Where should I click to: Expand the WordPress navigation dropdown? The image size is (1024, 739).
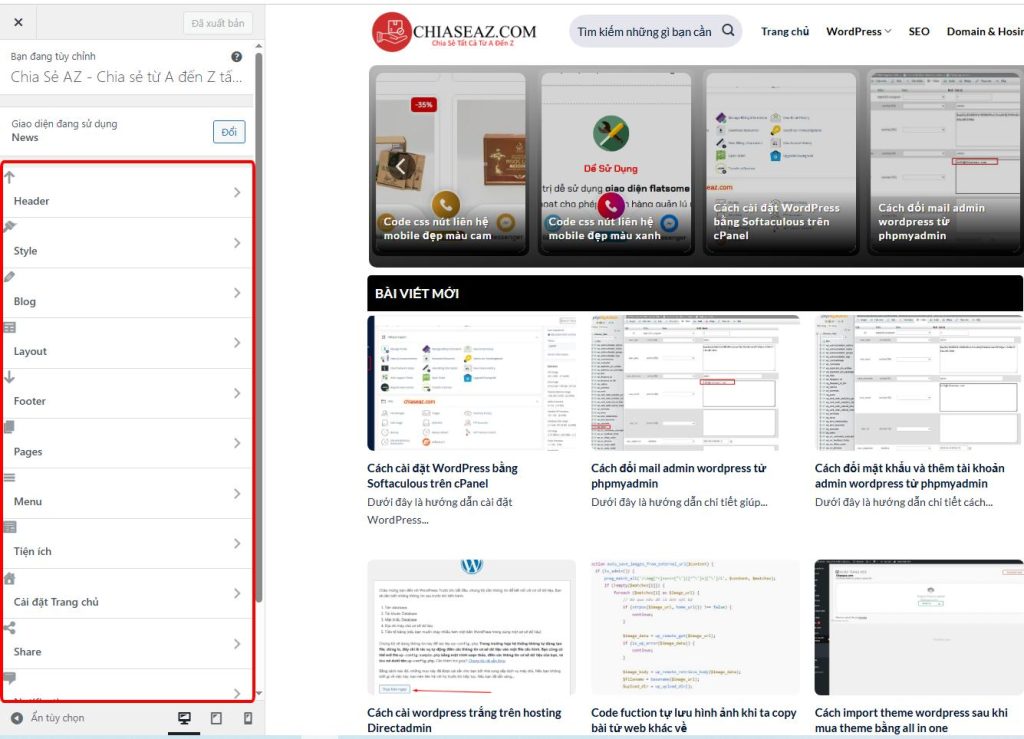858,31
